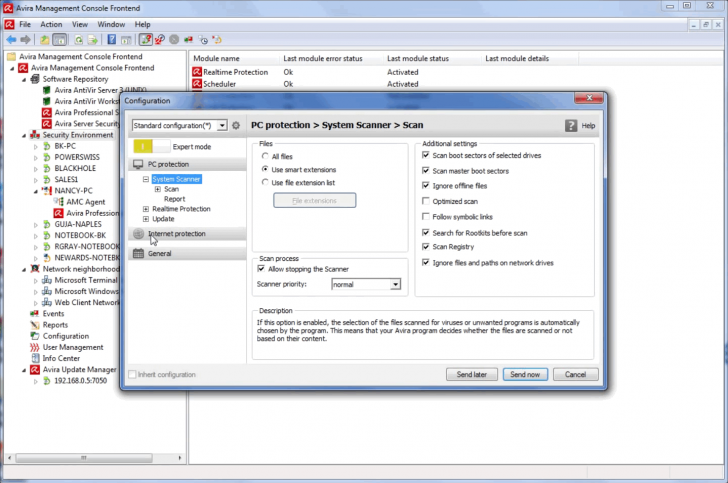Toggle the Expert mode switch
The height and width of the screenshot is (483, 728).
tap(151, 147)
